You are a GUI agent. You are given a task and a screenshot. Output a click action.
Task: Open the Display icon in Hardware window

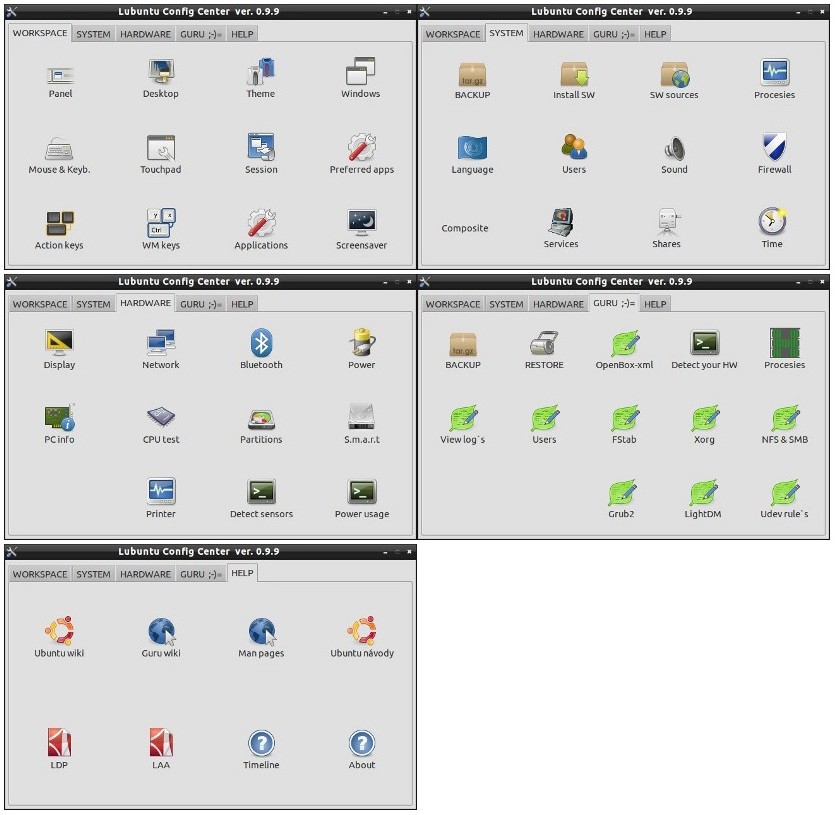point(59,343)
